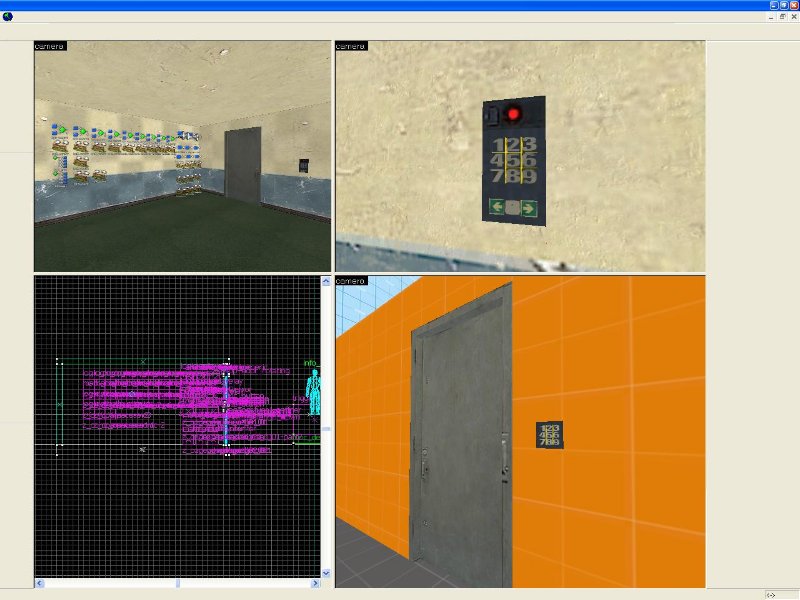Viewport: 800px width, 600px height.
Task: Click digit 5 on the close-up keypad
Action: click(511, 160)
